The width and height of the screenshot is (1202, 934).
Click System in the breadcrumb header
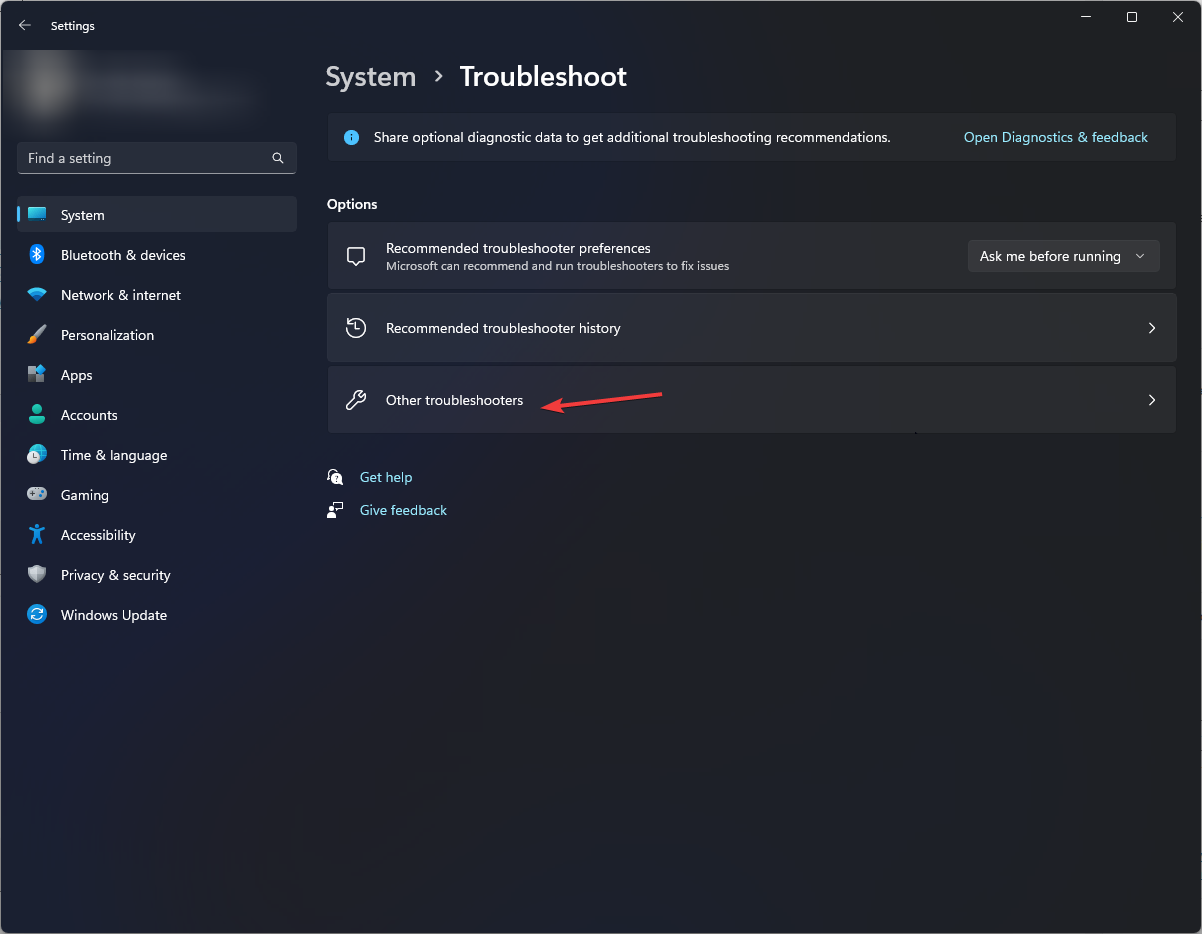click(x=370, y=77)
